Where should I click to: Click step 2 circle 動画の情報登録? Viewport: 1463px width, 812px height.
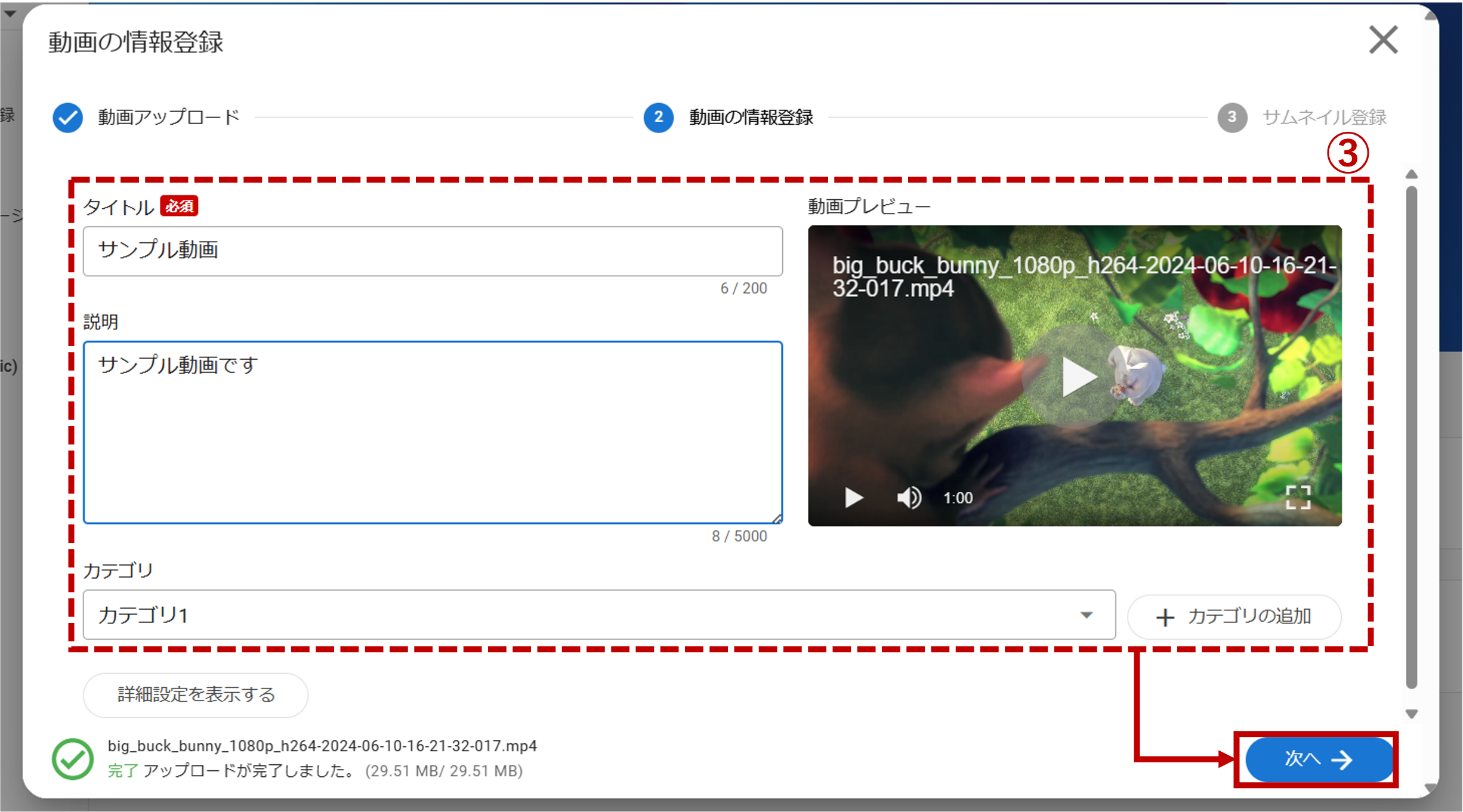click(658, 118)
